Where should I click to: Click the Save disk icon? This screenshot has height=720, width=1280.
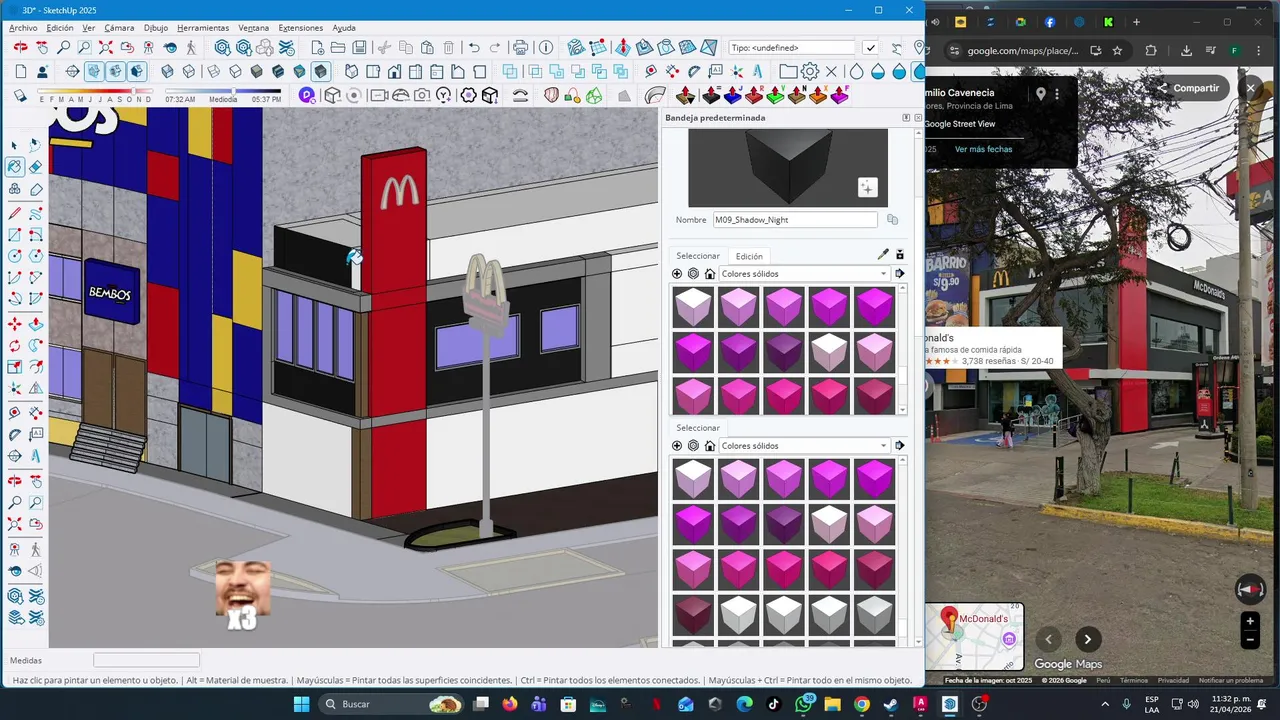[359, 47]
